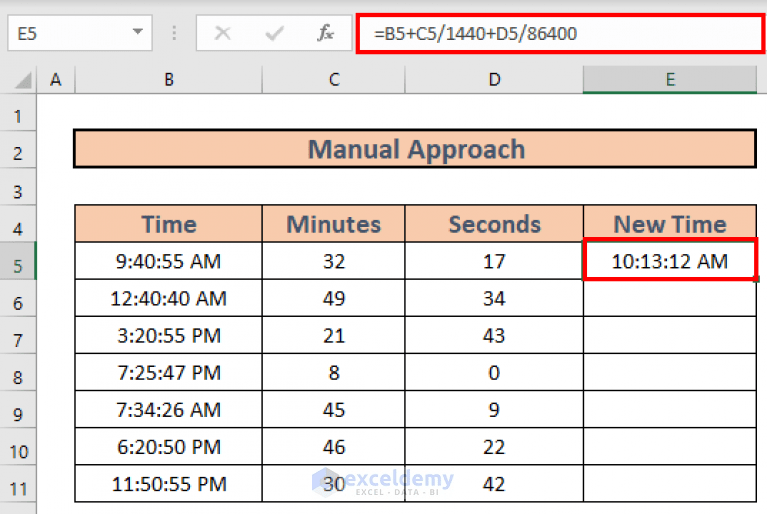
Task: Select Seconds cell containing 43
Action: click(494, 335)
